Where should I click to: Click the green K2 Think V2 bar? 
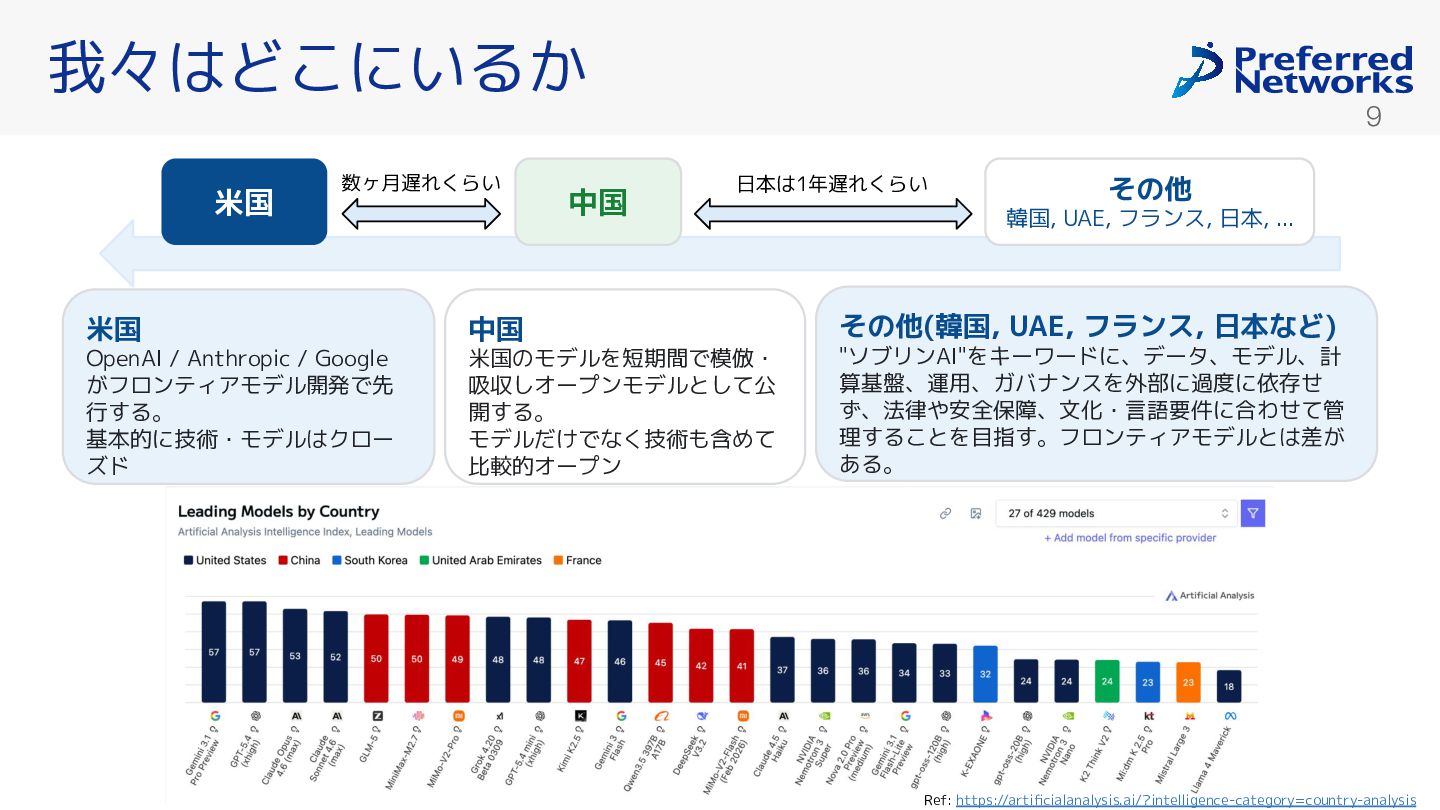1108,681
